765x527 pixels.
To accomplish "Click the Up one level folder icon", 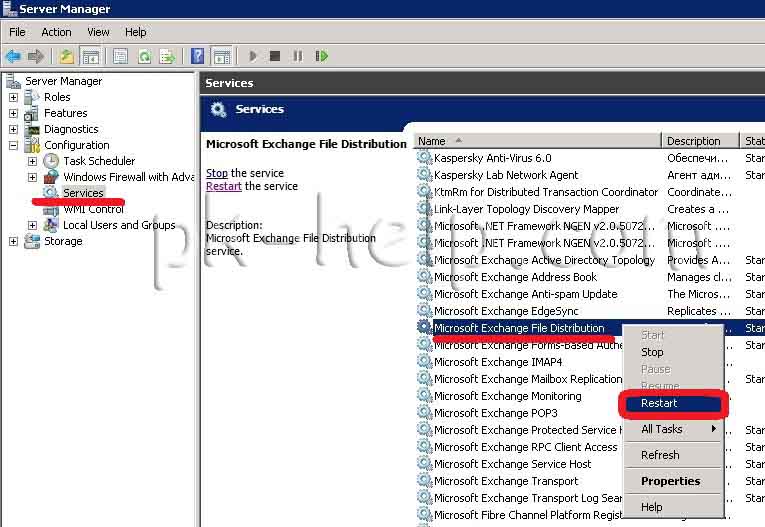I will click(x=67, y=57).
